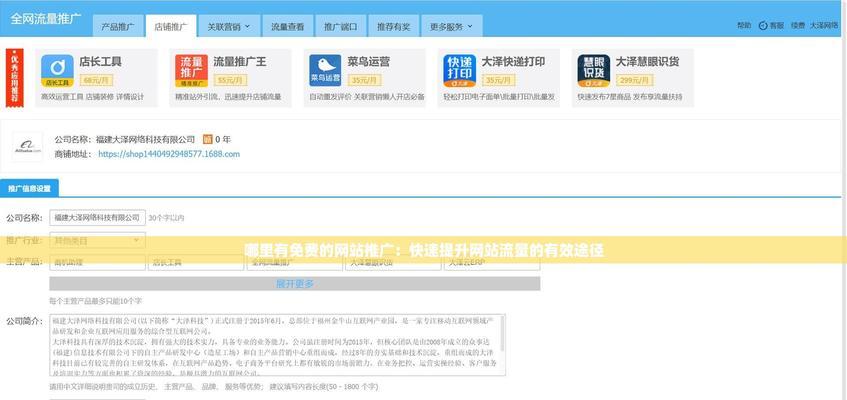Click 展开更多 to show more products
Image resolution: width=847 pixels, height=400 pixels.
pyautogui.click(x=294, y=284)
